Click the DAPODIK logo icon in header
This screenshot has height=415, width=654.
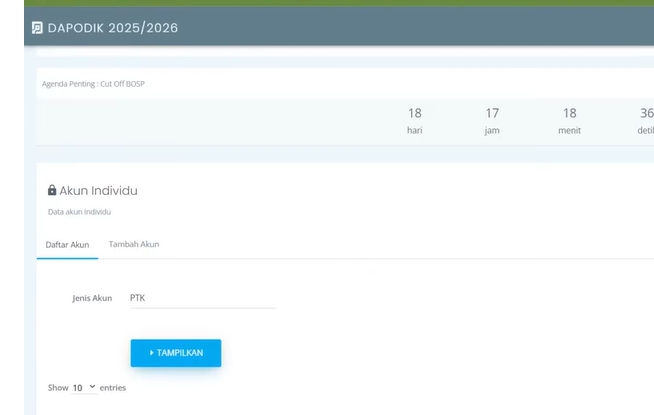coord(37,28)
